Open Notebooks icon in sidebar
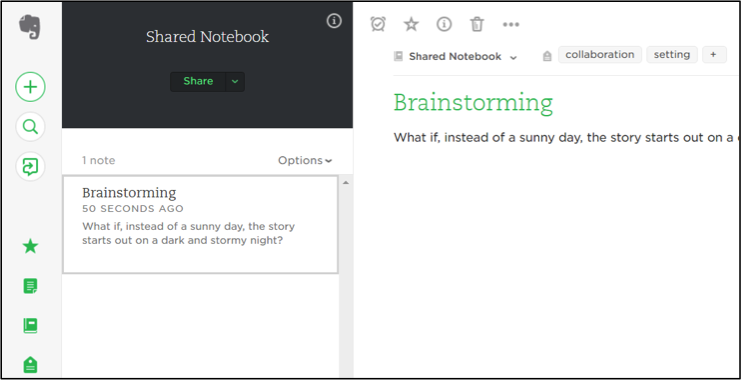The image size is (741, 380). [x=30, y=326]
